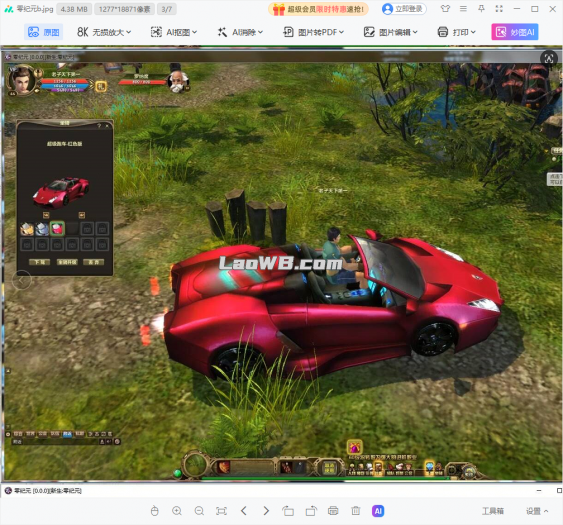The image size is (563, 525).
Task: Fit image to window icon
Action: pyautogui.click(x=221, y=511)
